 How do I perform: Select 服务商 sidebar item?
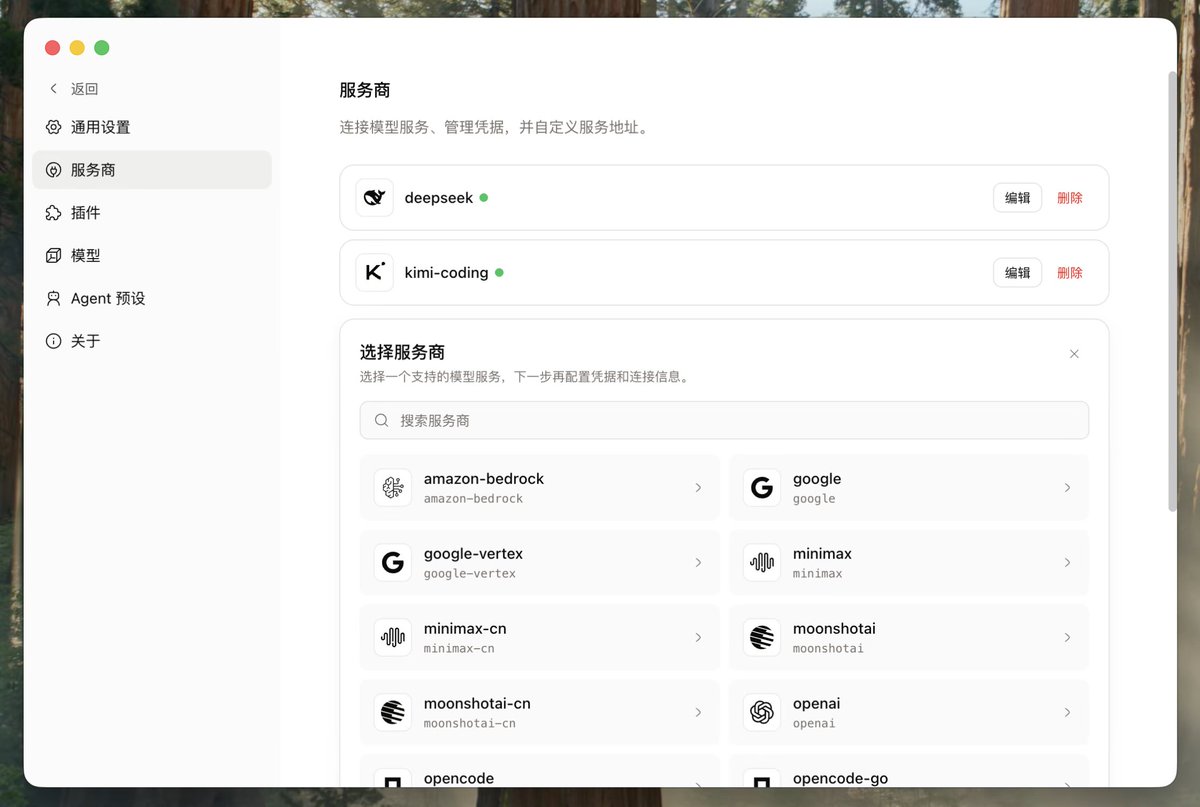(x=152, y=170)
